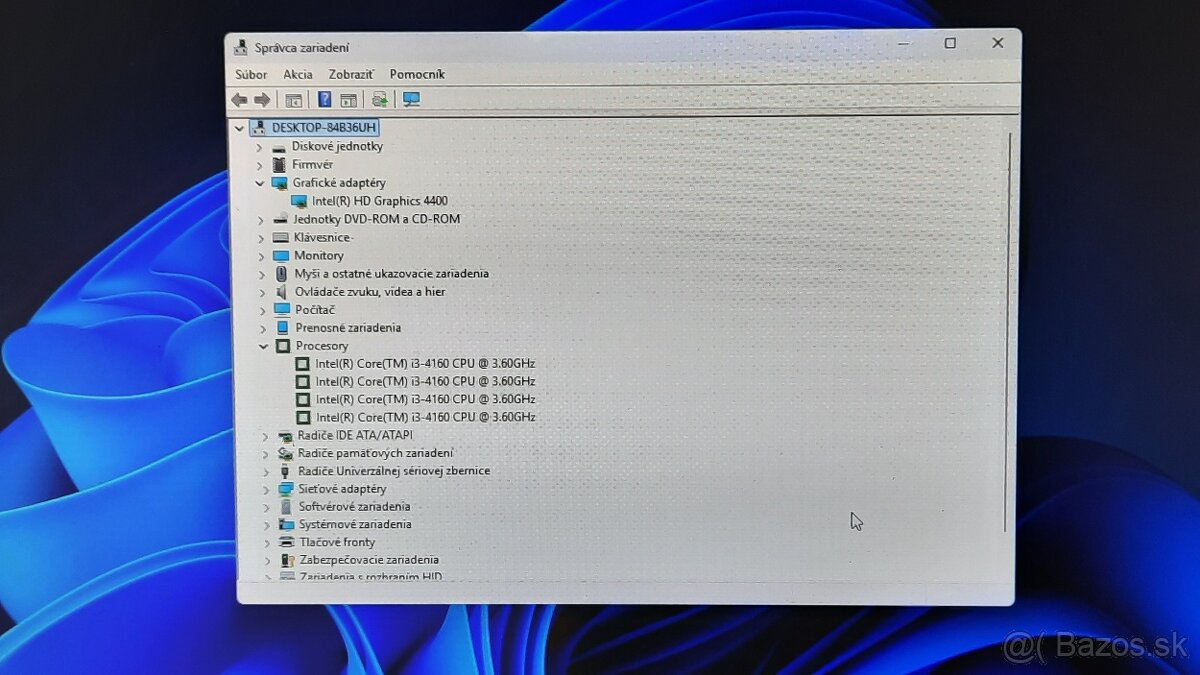
Task: Click the Intel(R) HD Graphics 4400 icon
Action: [300, 200]
